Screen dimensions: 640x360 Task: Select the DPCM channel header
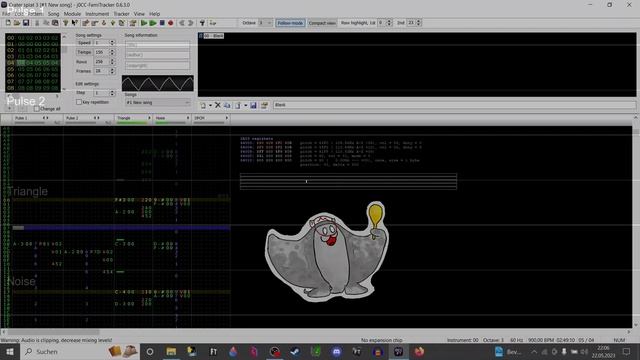click(211, 119)
